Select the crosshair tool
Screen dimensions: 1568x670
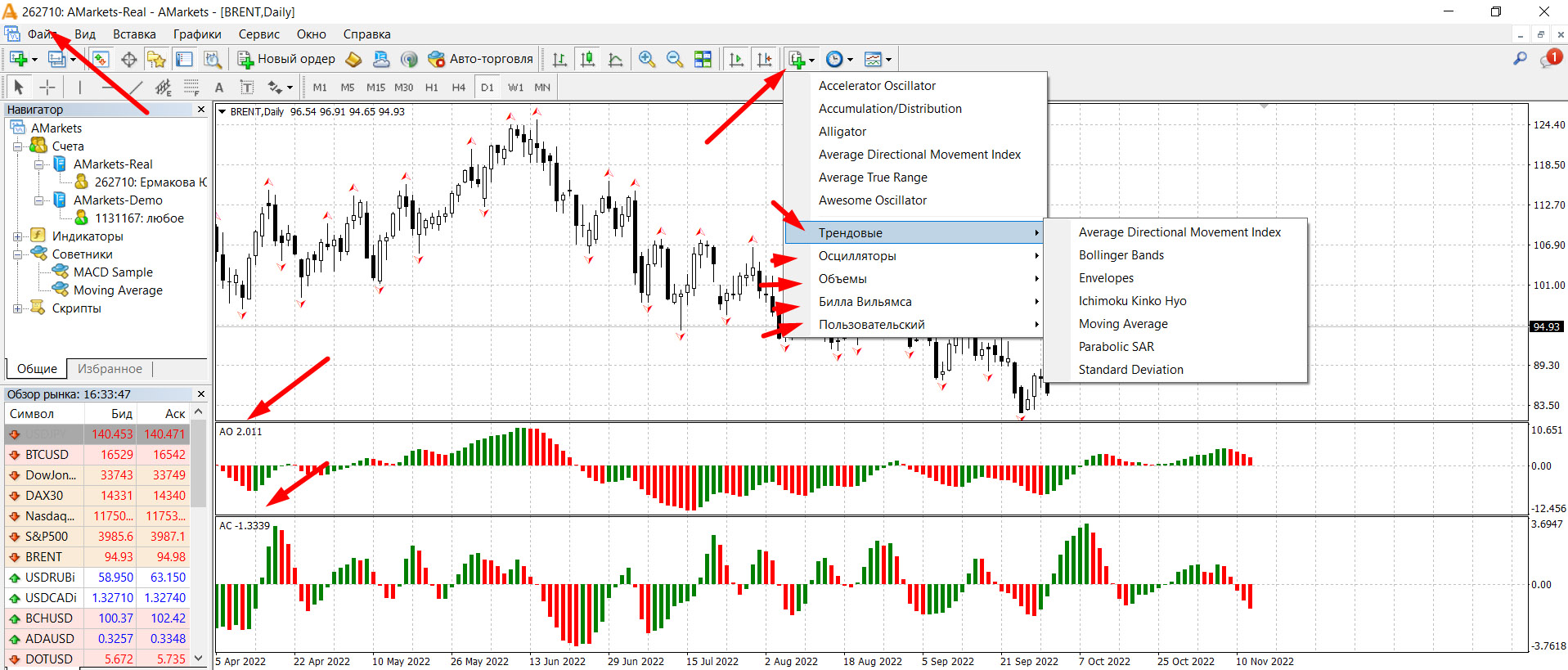(x=47, y=87)
